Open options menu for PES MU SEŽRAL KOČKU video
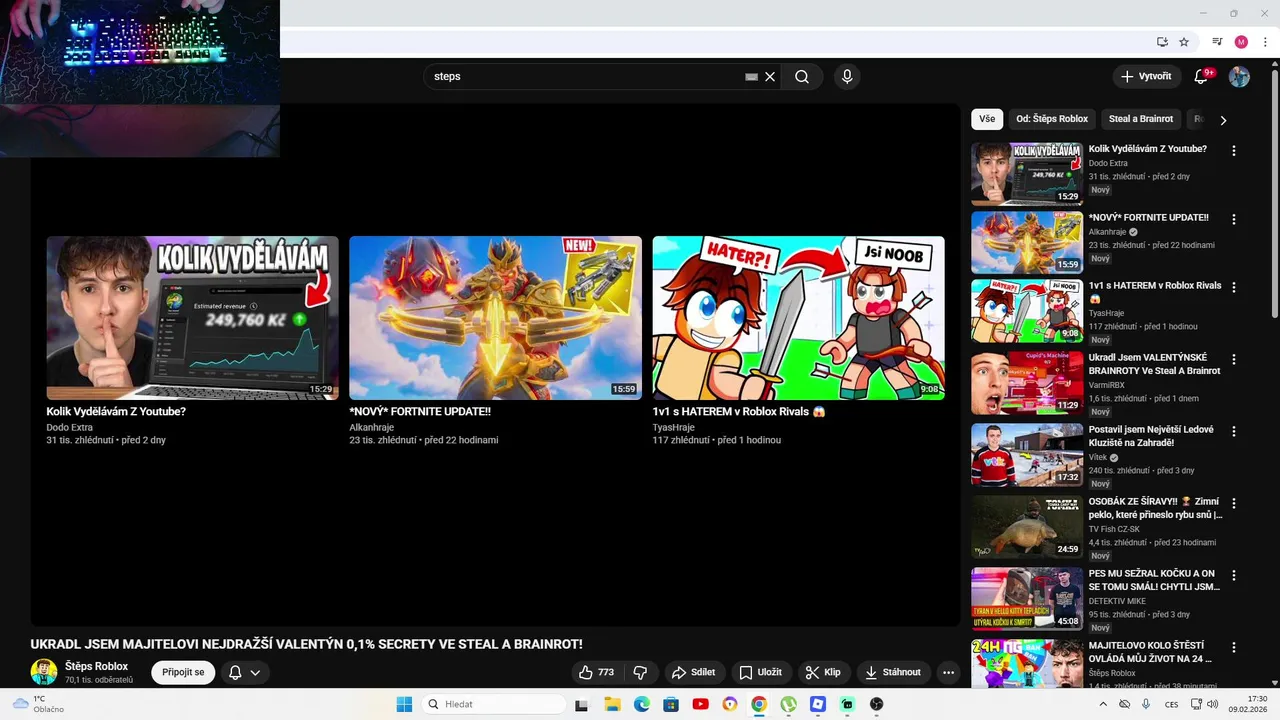Image resolution: width=1280 pixels, height=720 pixels. [1233, 575]
